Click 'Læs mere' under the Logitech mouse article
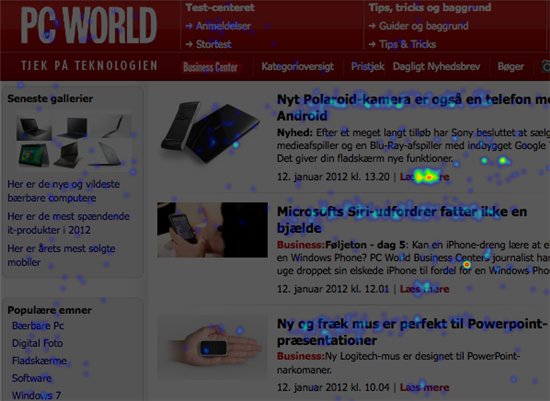 424,387
